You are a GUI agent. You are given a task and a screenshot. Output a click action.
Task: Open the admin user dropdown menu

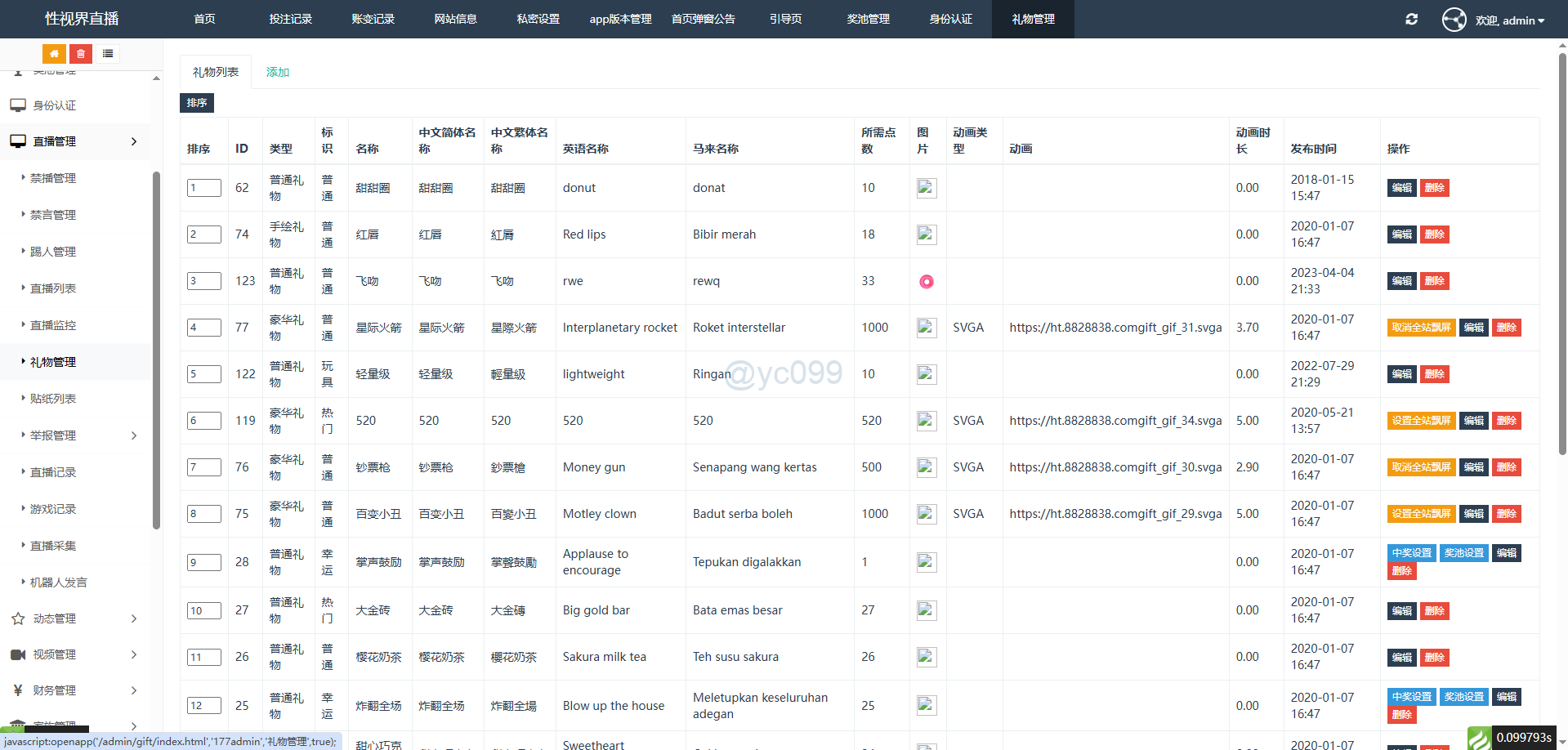(1510, 20)
